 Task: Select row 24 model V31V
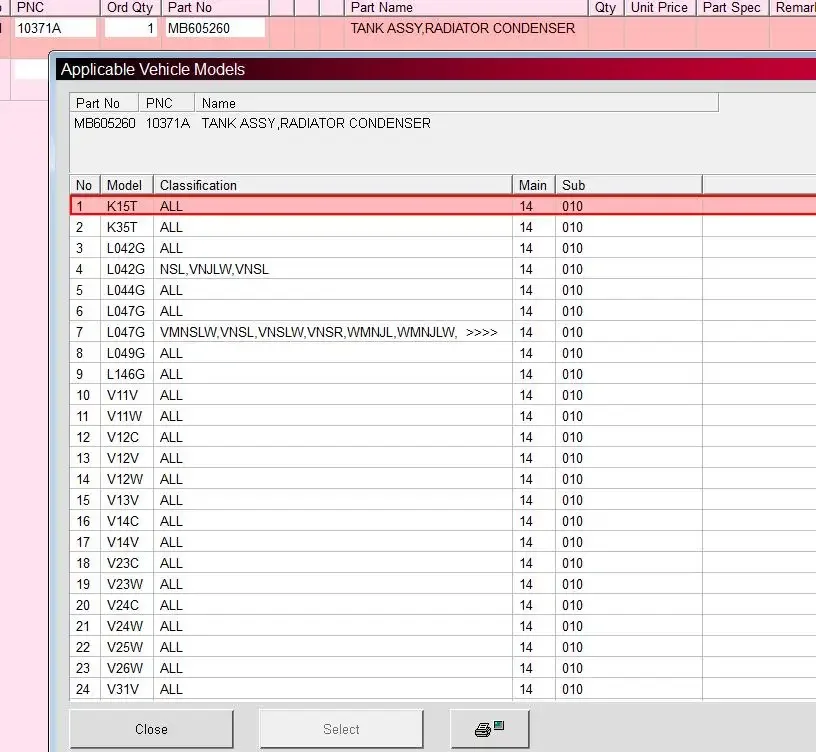coord(443,689)
